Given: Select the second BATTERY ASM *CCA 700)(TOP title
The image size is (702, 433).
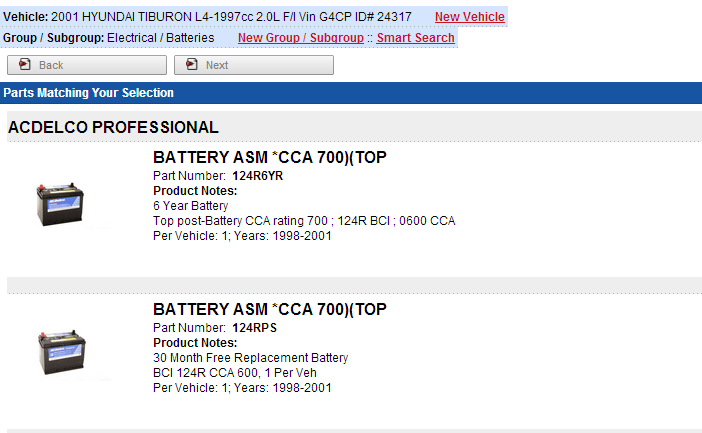Looking at the screenshot, I should [270, 309].
